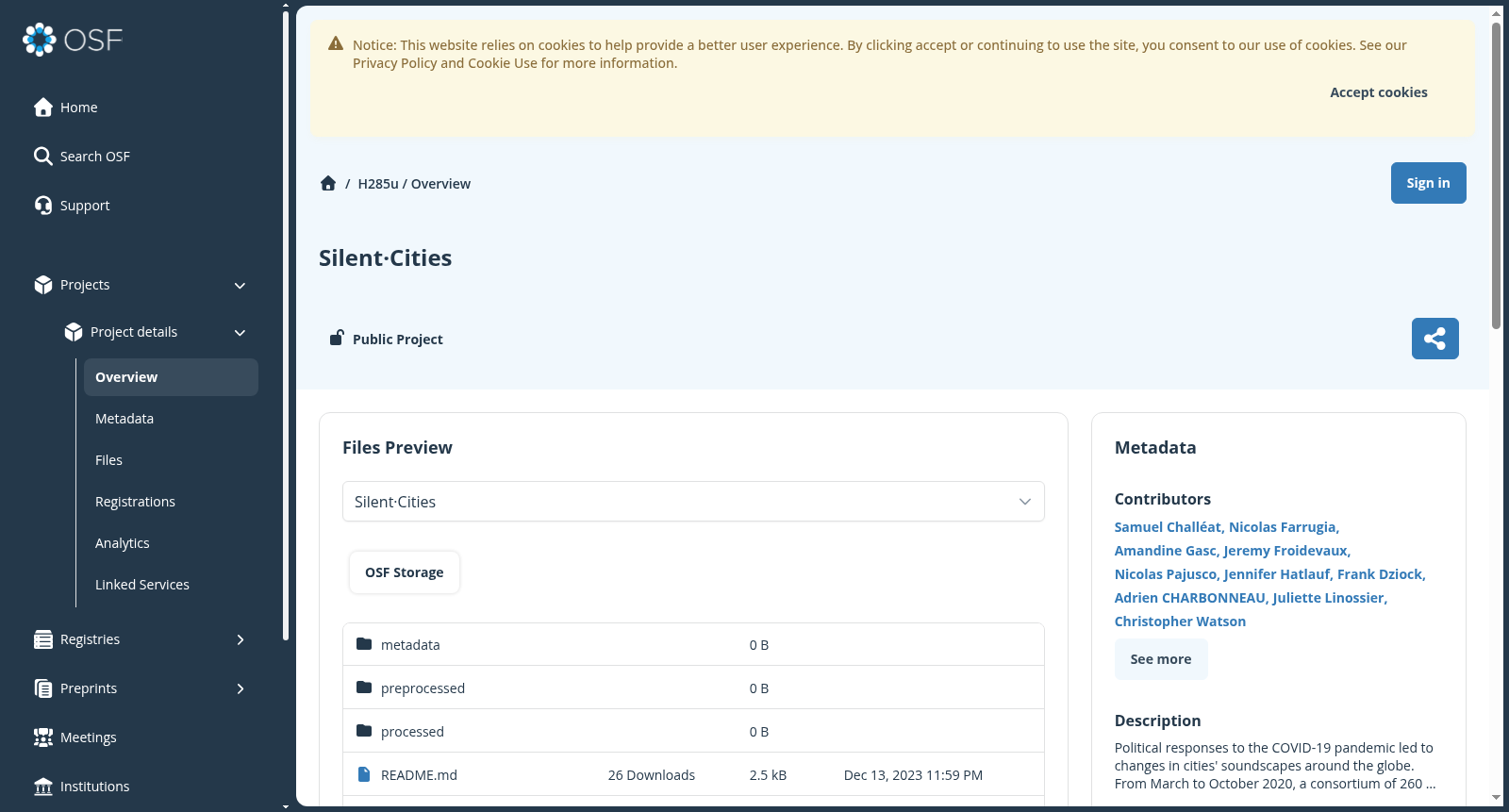Select Analytics in sidebar
This screenshot has height=812, width=1509.
coord(171,543)
